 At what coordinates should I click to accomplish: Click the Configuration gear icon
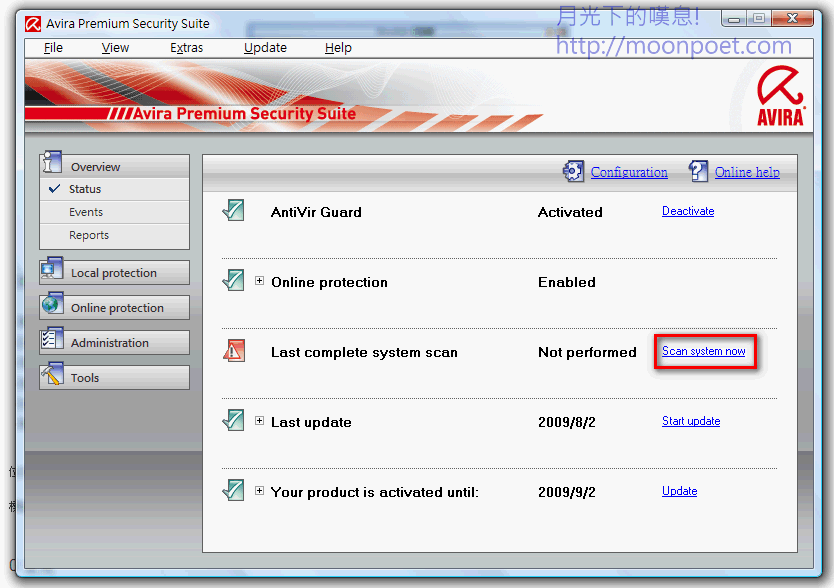click(x=573, y=172)
